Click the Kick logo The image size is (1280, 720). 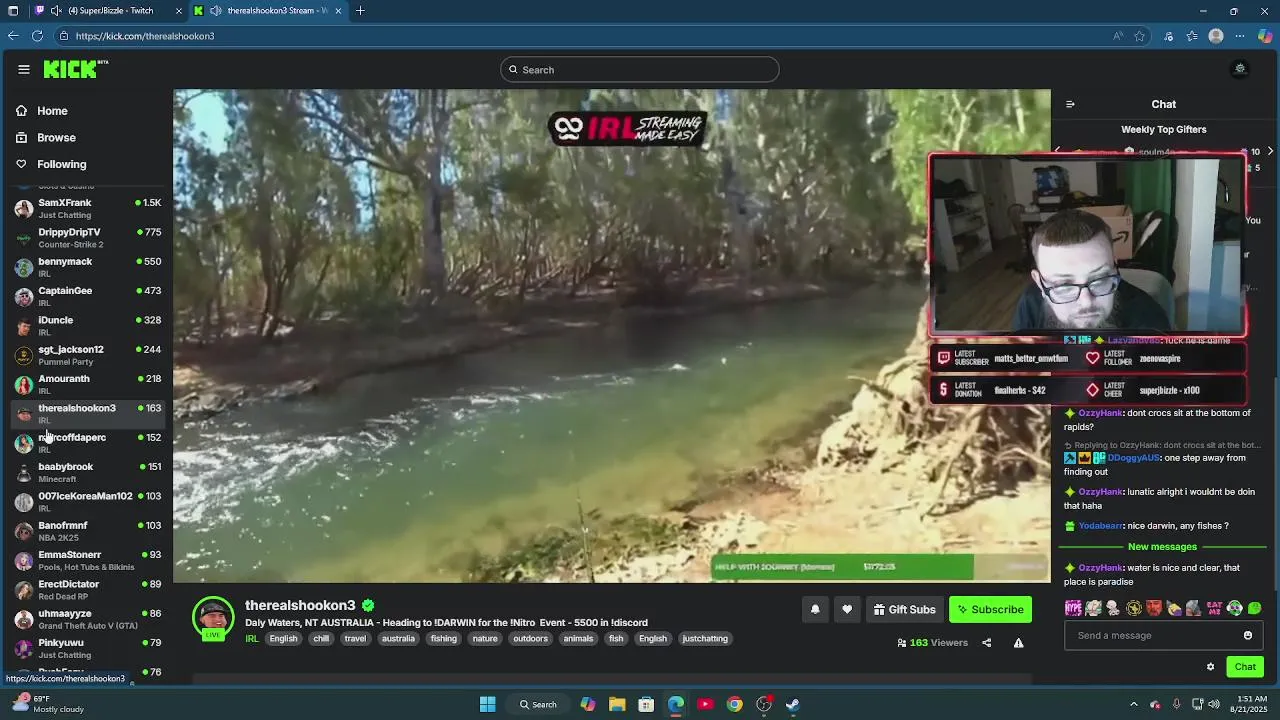[x=75, y=69]
